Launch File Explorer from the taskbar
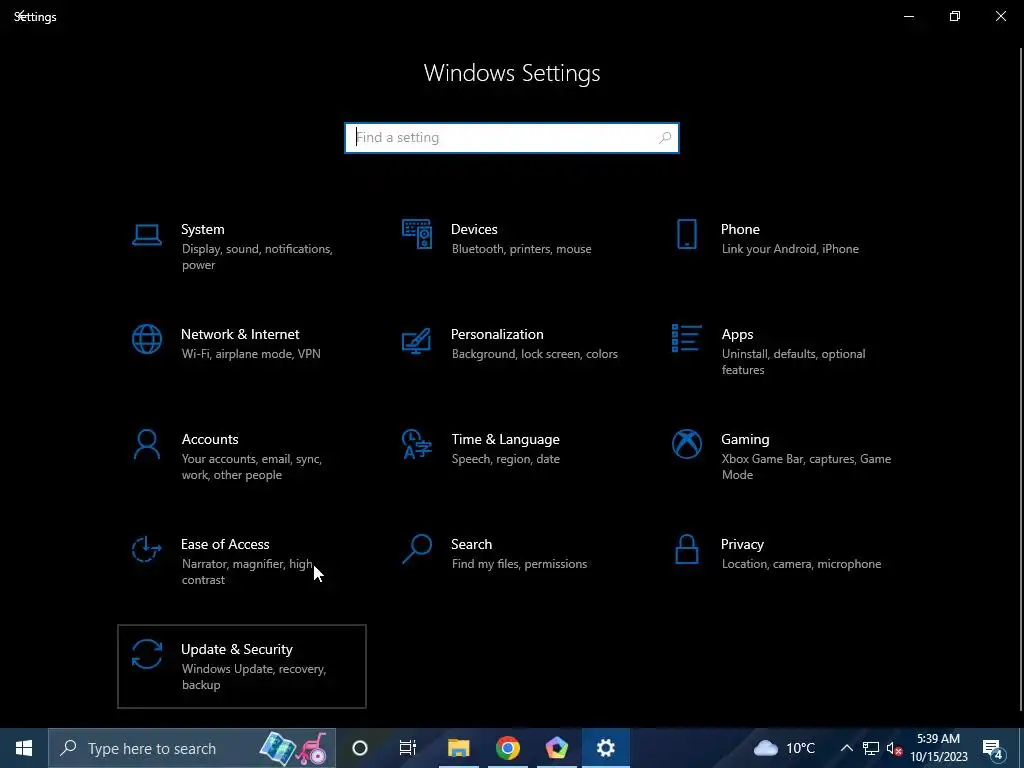 coord(458,748)
